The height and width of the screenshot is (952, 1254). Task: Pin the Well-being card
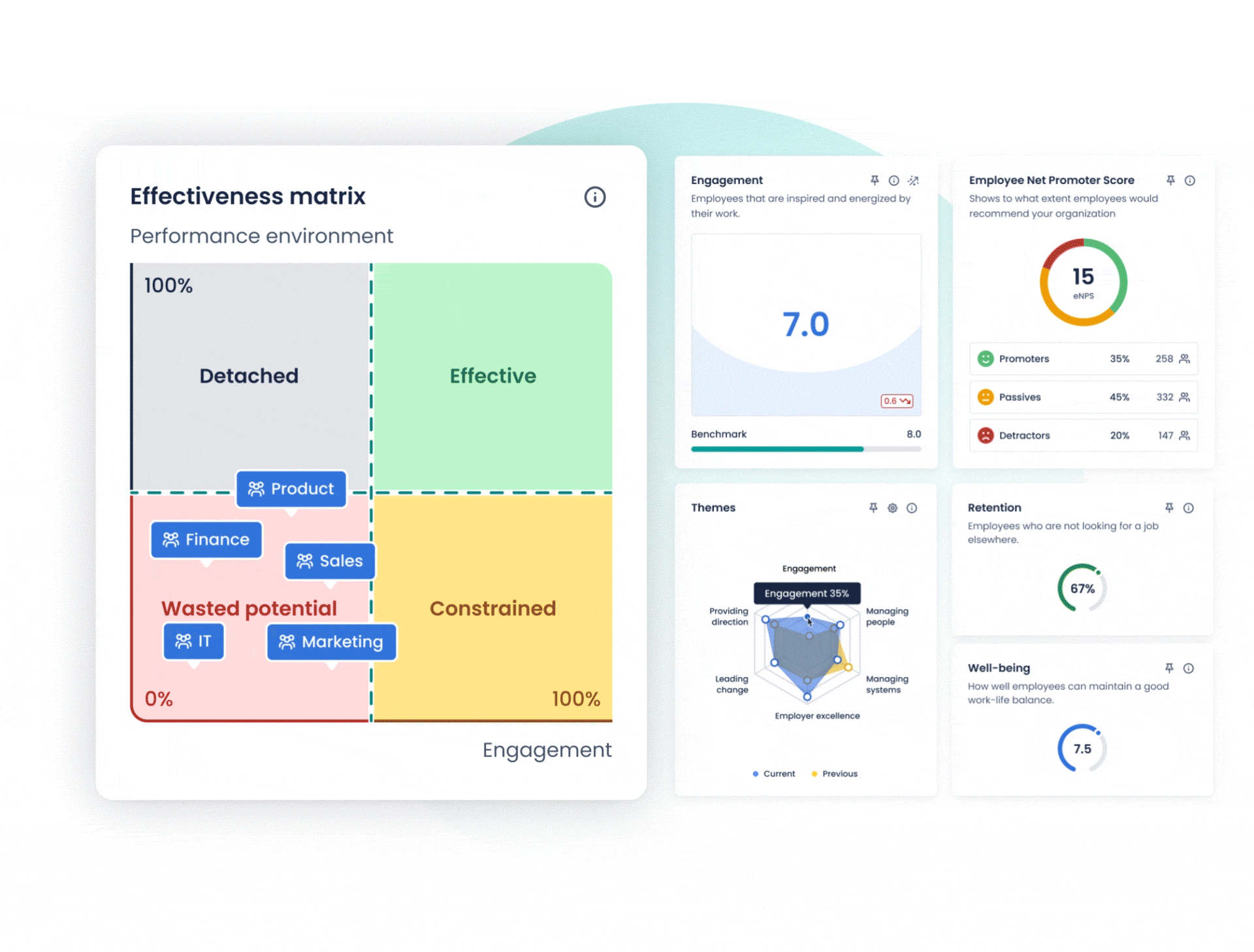click(1169, 668)
